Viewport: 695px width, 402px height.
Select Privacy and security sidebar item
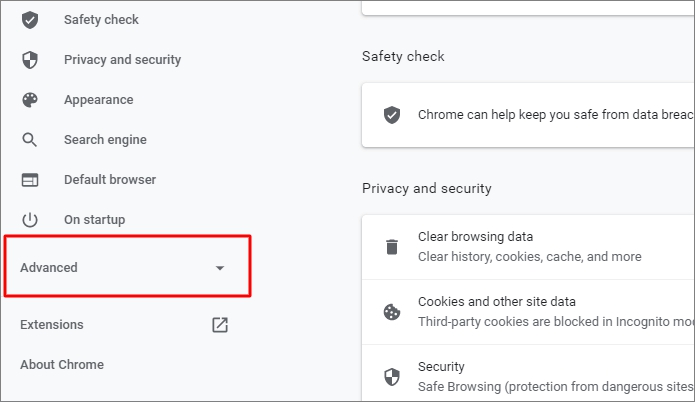122,60
